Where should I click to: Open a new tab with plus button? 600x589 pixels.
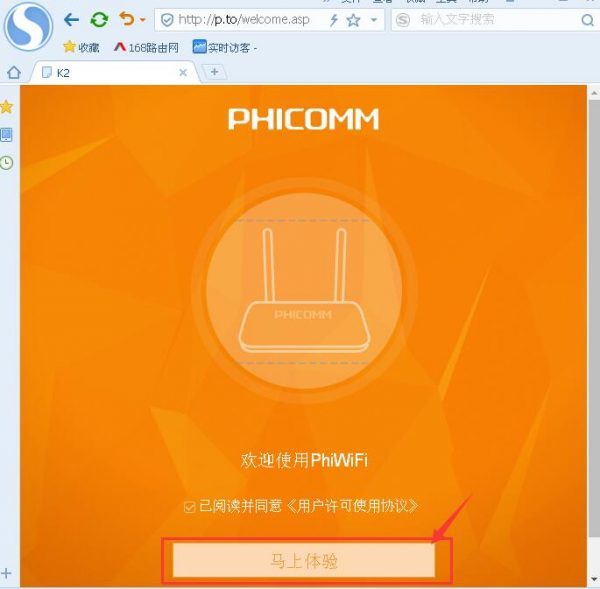(x=214, y=72)
